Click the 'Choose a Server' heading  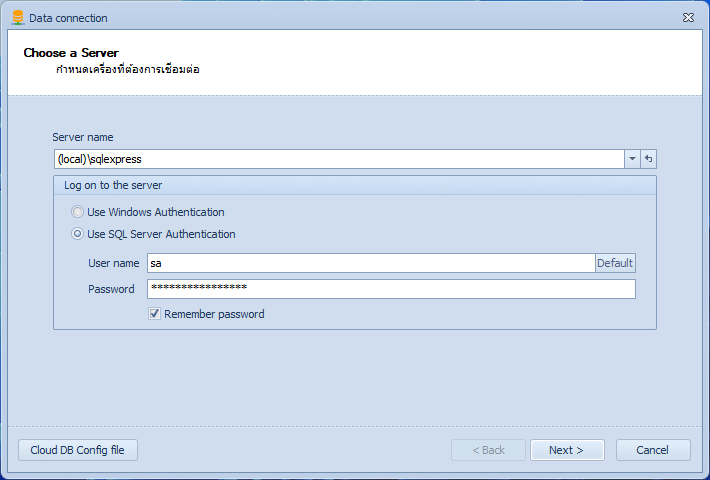71,53
